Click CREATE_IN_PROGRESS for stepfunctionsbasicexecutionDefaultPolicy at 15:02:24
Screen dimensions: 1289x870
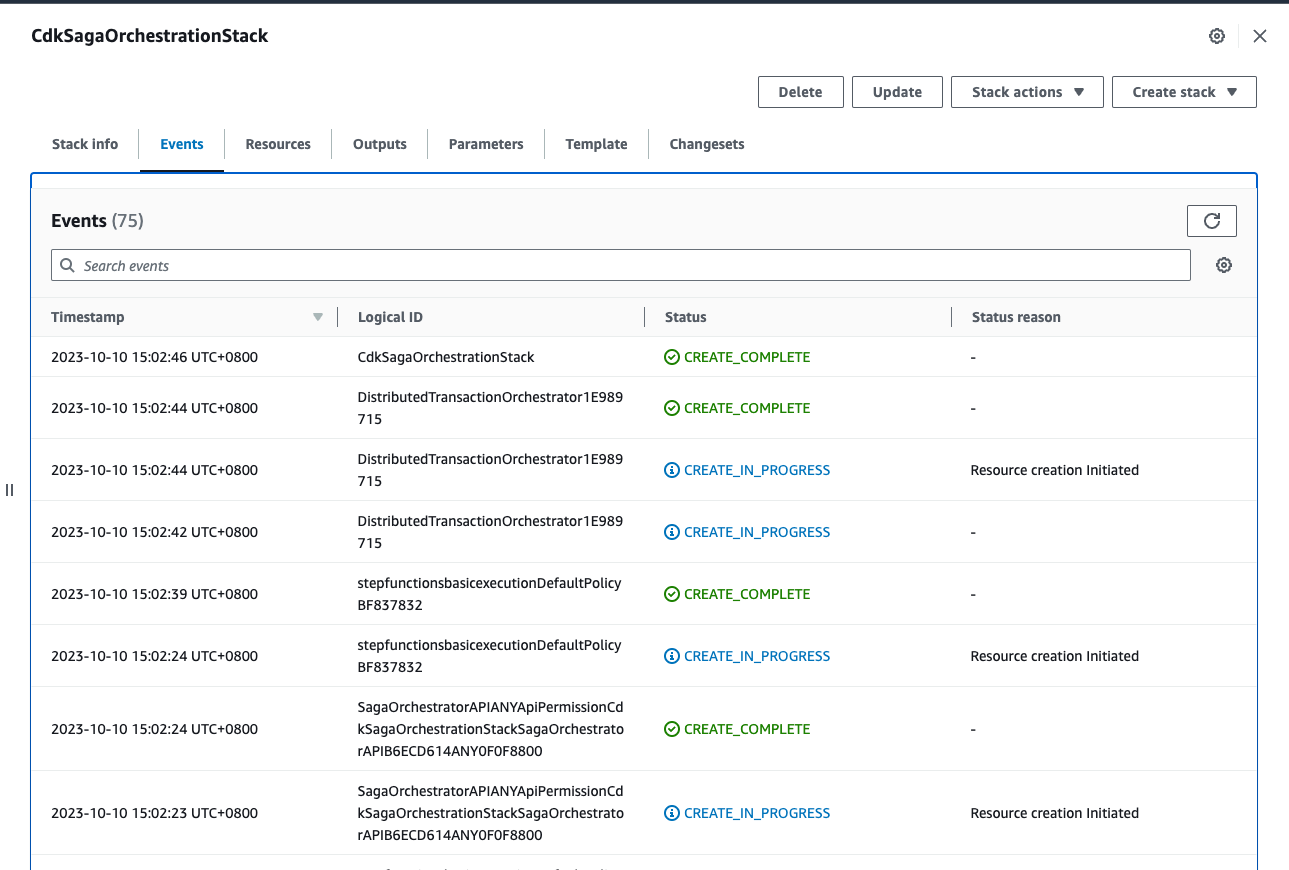747,656
